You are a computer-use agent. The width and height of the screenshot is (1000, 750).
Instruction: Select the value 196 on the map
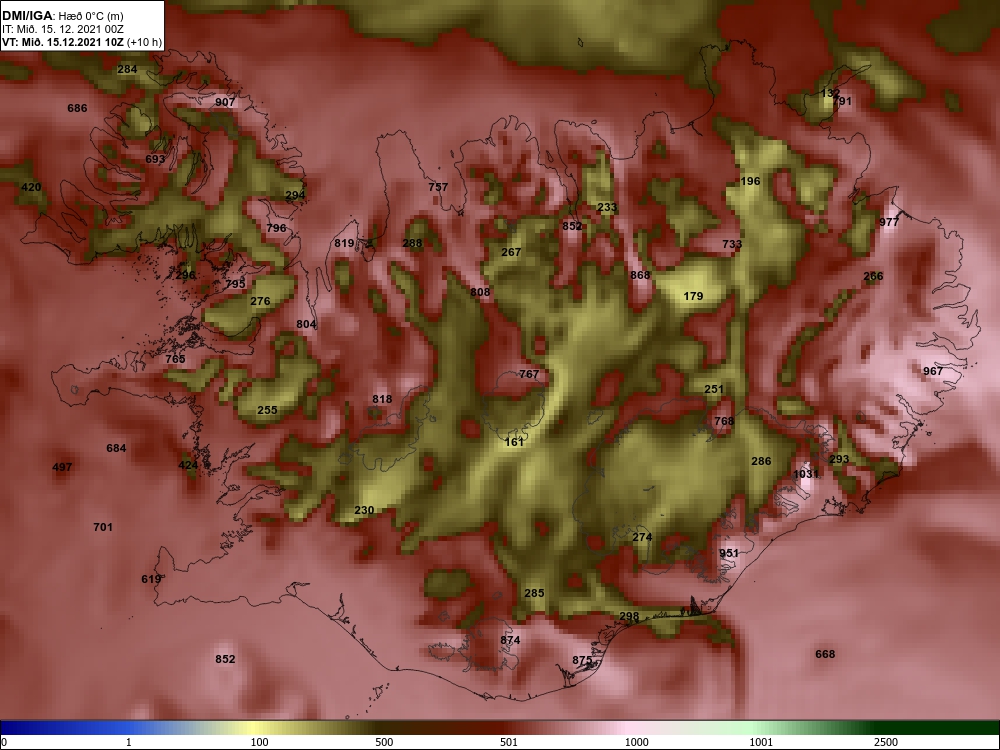[x=751, y=182]
